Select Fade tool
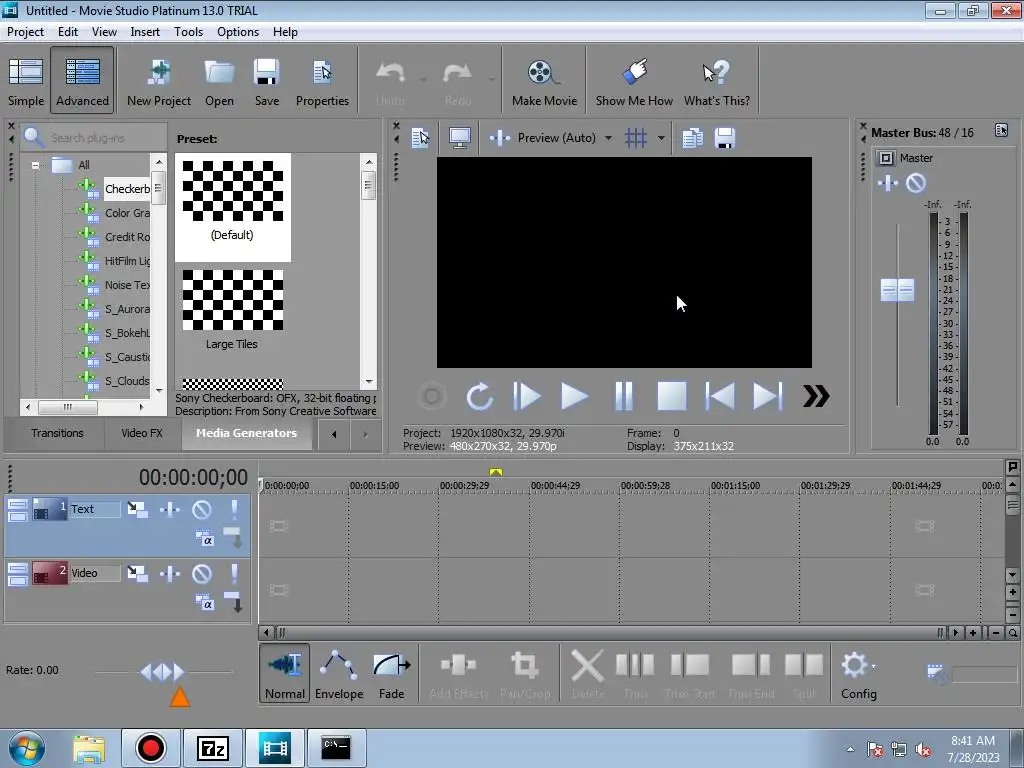This screenshot has height=768, width=1024. click(391, 673)
